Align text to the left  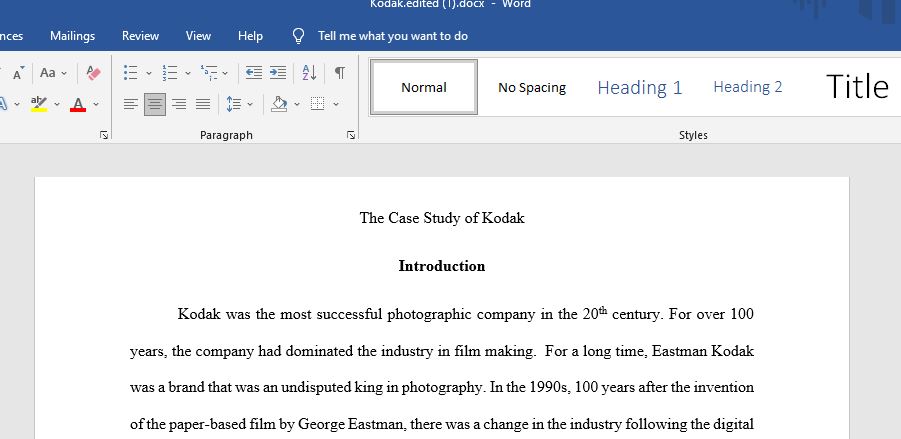pyautogui.click(x=131, y=104)
